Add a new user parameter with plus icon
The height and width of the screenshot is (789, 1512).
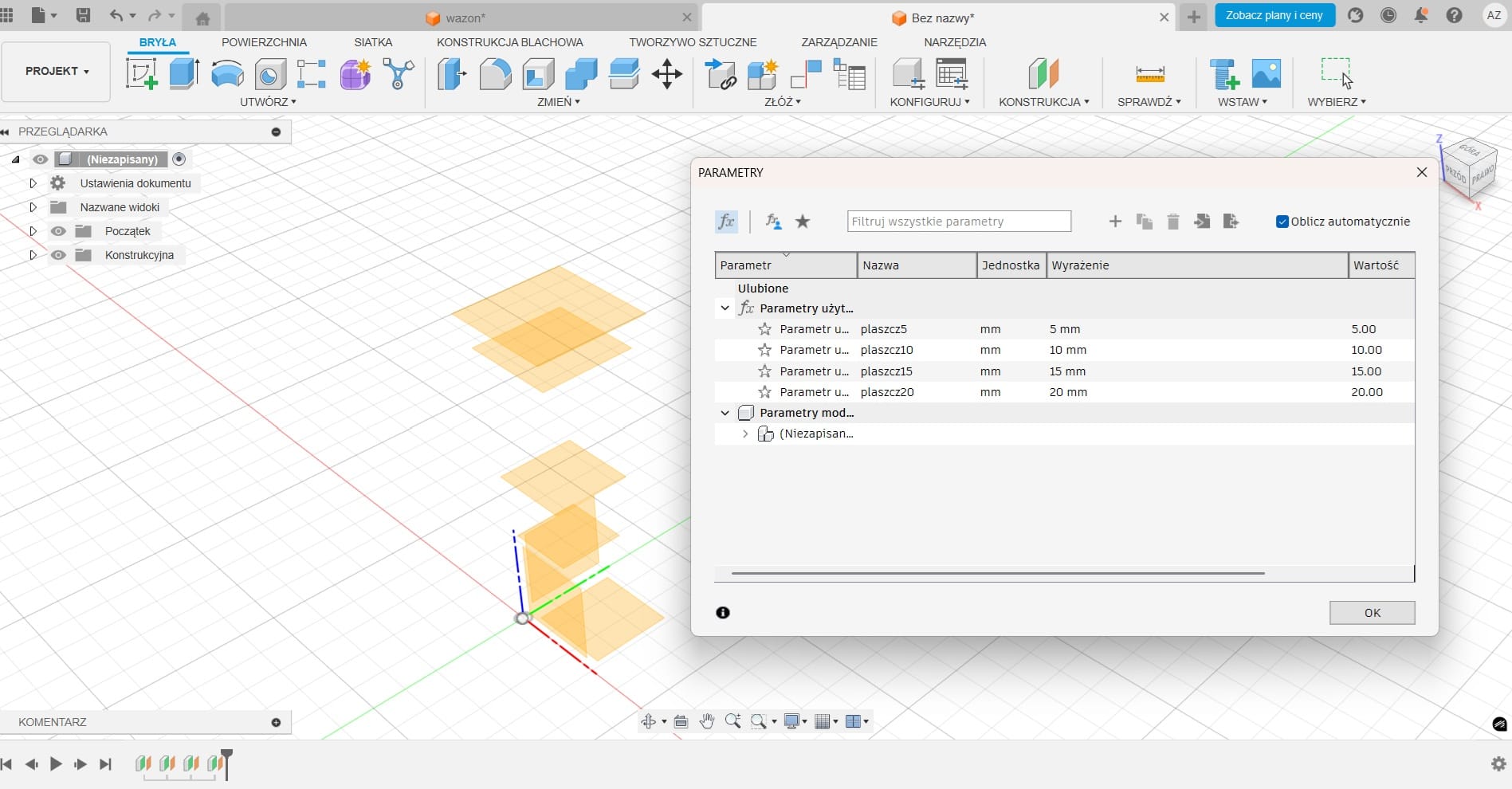click(1115, 222)
